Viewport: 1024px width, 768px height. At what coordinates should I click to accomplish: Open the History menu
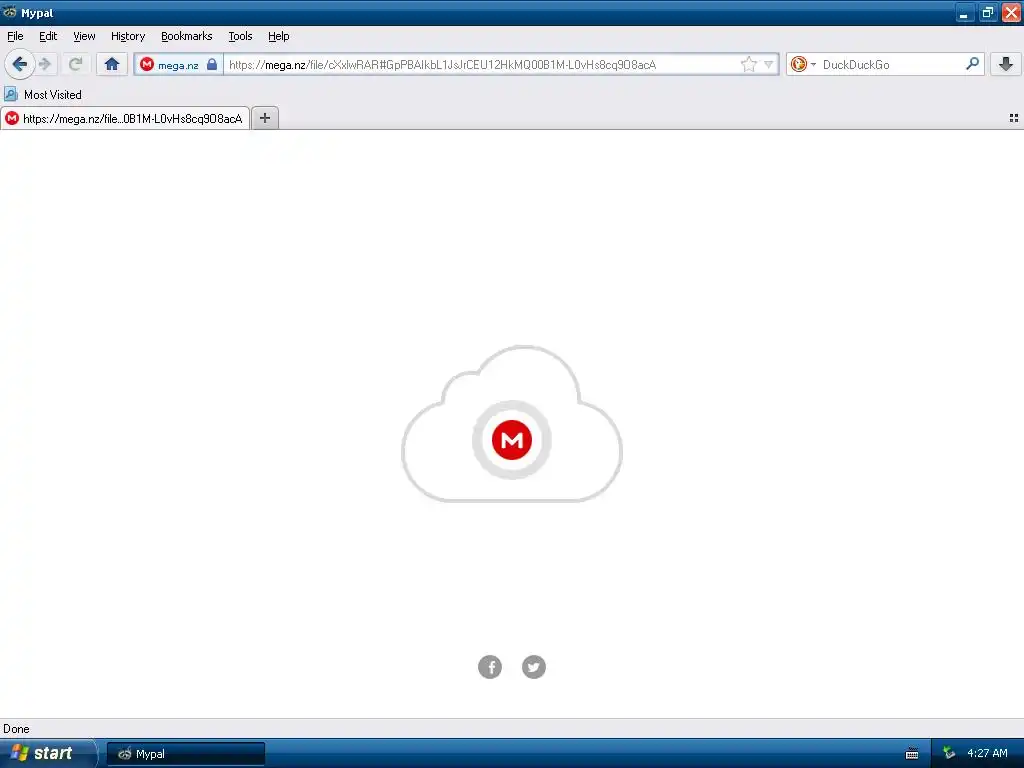tap(127, 36)
